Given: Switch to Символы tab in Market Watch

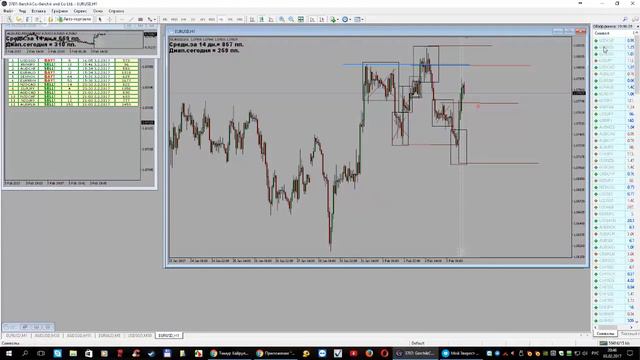Looking at the screenshot, I should click(x=605, y=333).
